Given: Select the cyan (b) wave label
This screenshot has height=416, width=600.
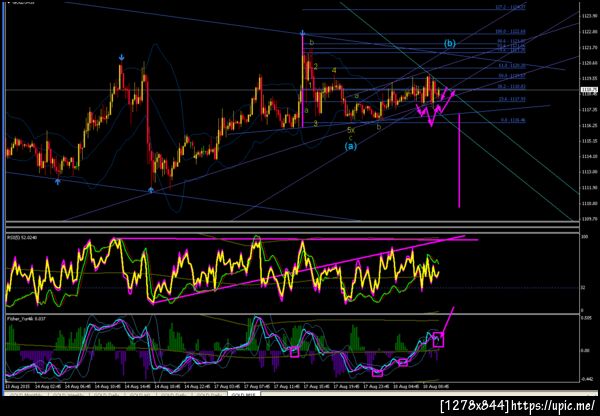Looking at the screenshot, I should click(450, 44).
